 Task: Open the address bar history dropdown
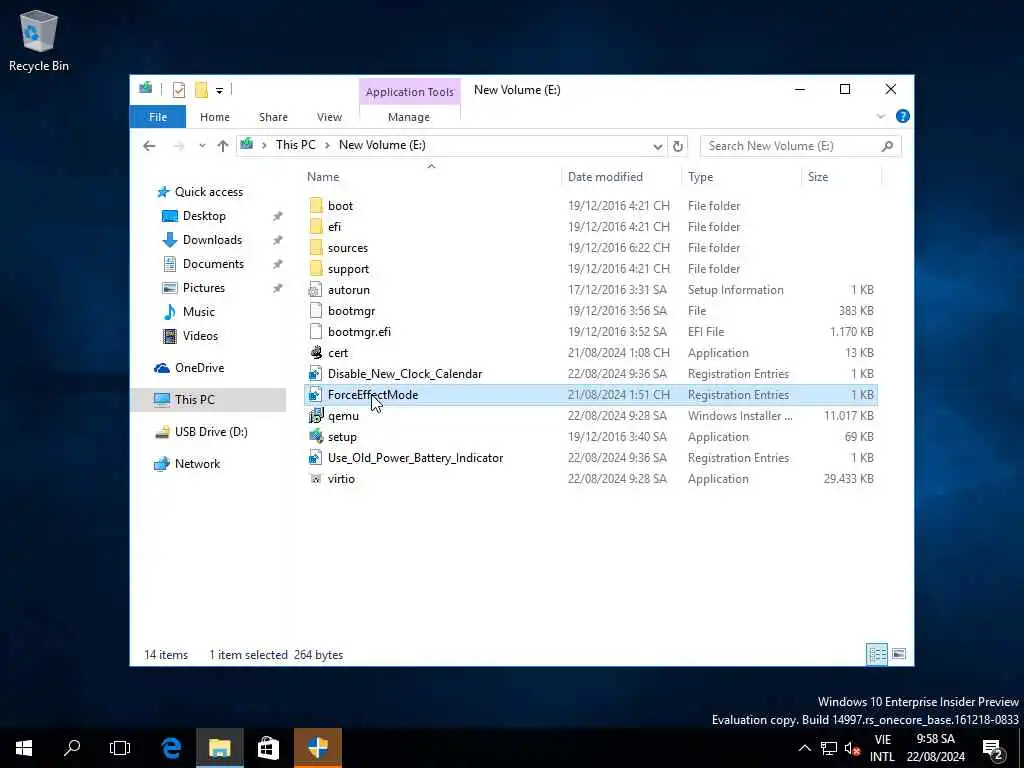(x=658, y=146)
